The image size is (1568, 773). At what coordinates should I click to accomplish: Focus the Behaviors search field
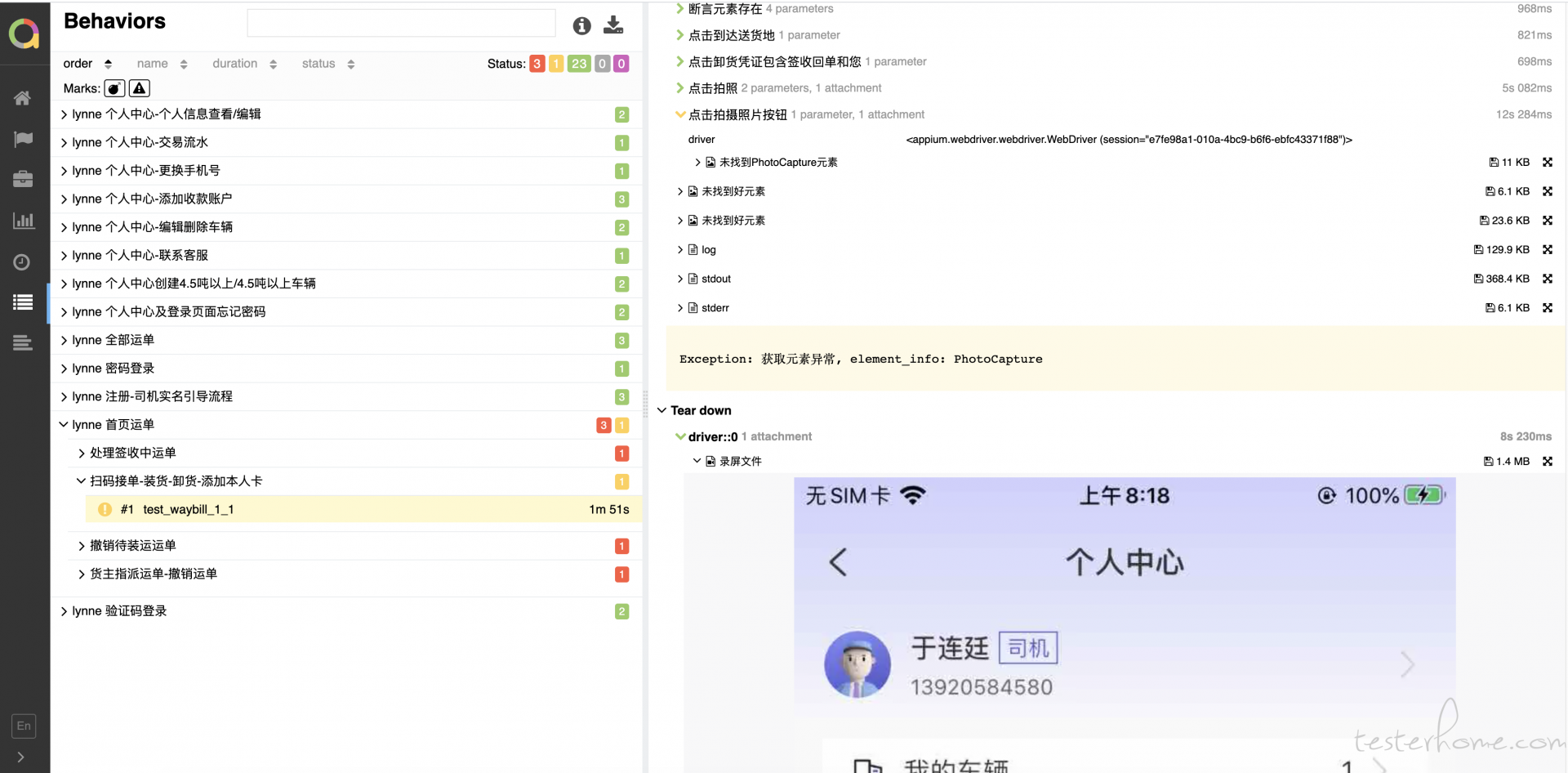pyautogui.click(x=401, y=24)
